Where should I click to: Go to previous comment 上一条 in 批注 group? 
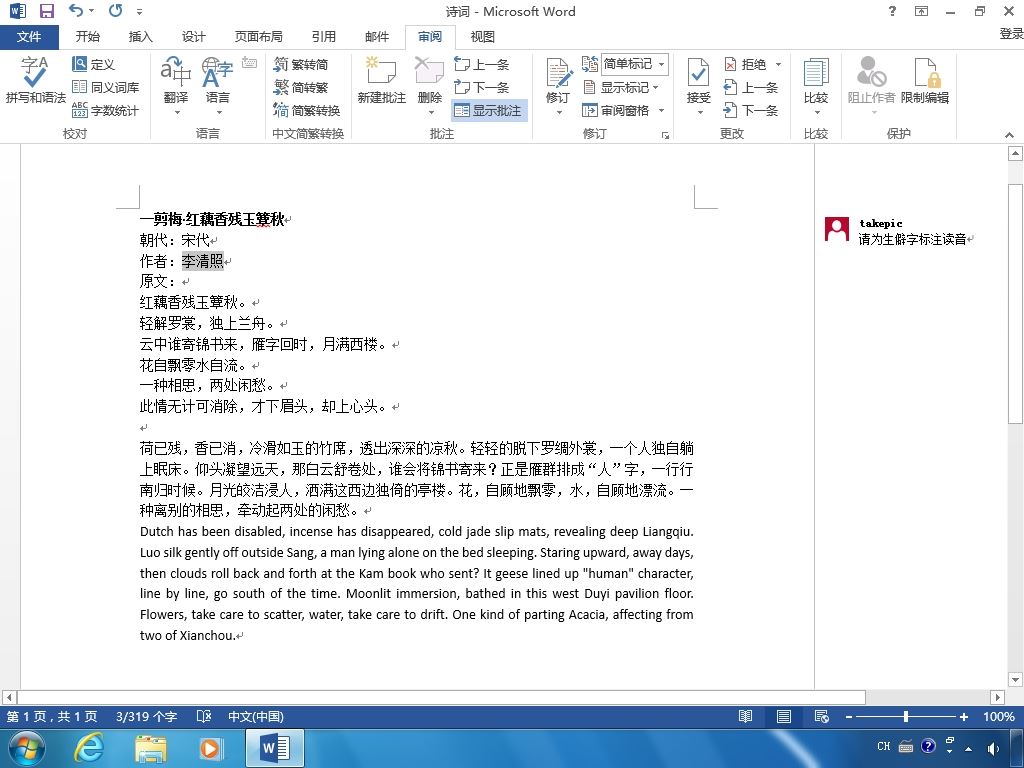coord(481,64)
